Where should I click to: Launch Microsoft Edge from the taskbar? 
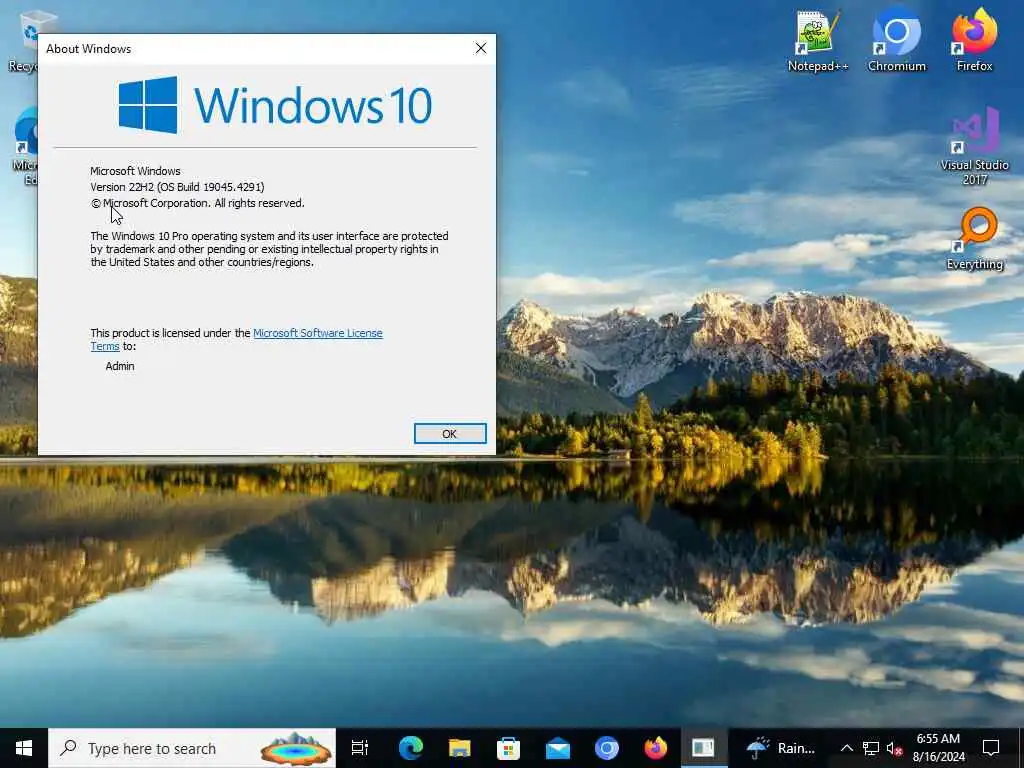click(411, 748)
